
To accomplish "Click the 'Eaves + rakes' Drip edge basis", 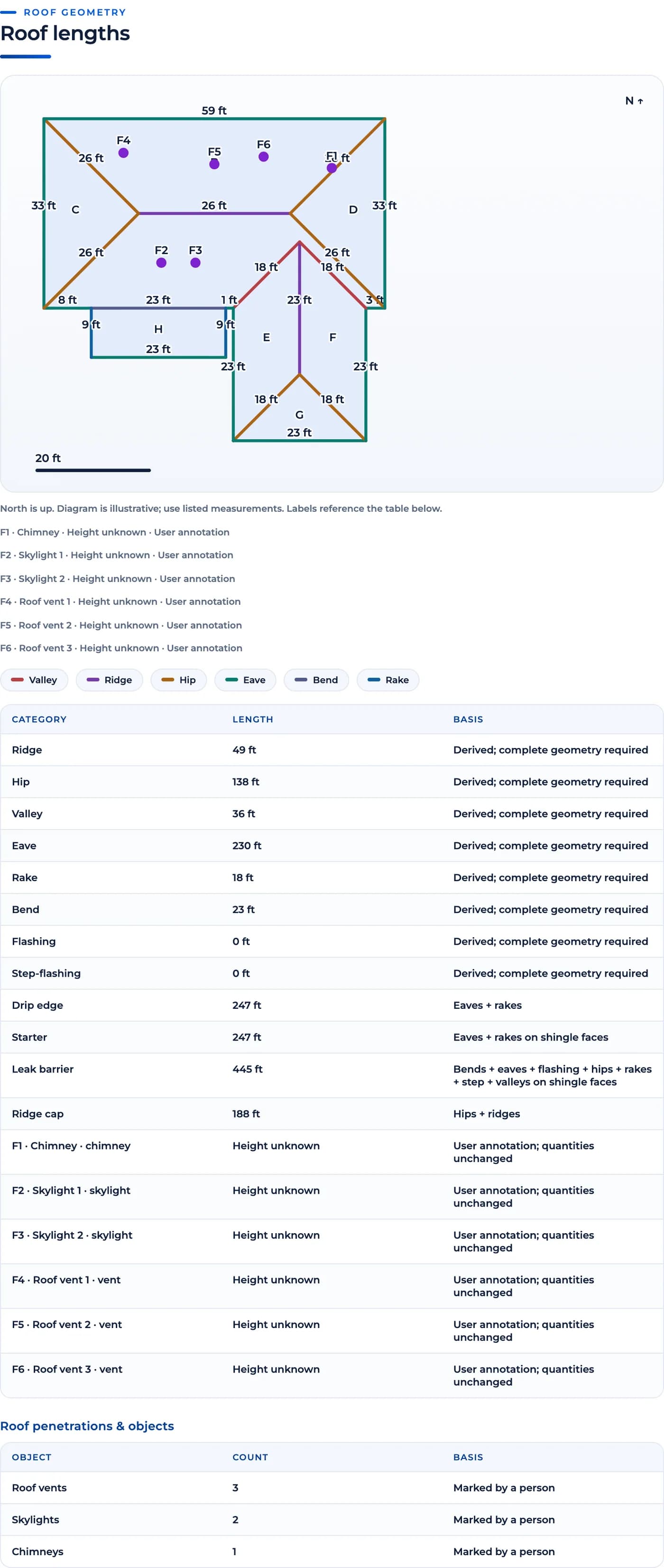I will (488, 1005).
